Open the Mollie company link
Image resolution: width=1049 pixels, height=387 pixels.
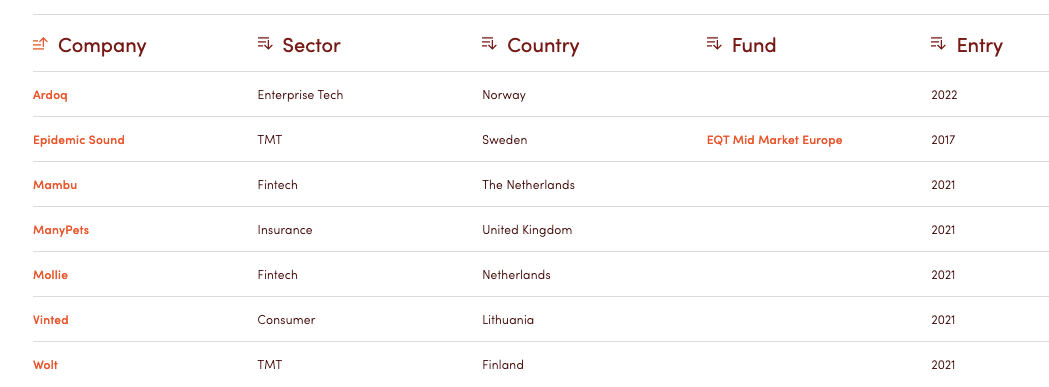tap(50, 275)
